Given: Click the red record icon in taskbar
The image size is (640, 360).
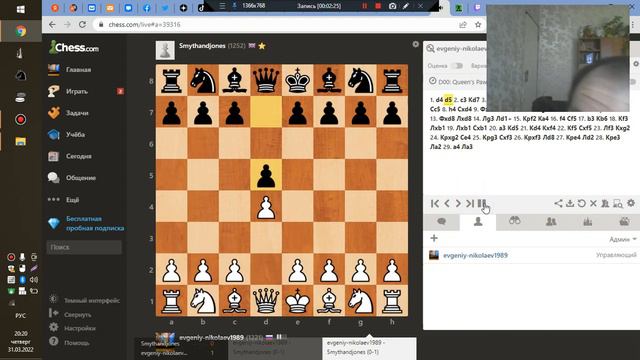Looking at the screenshot, I should [x=20, y=119].
